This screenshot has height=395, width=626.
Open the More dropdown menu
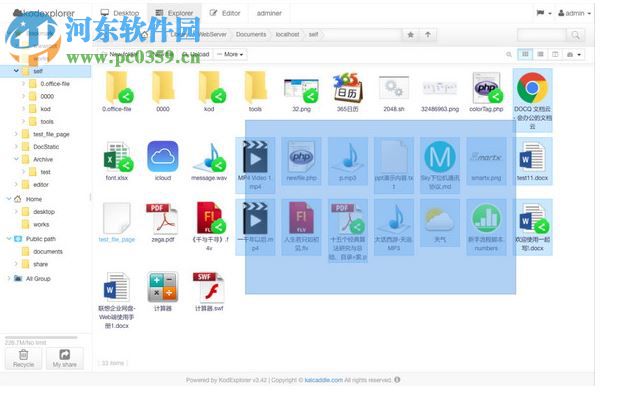[x=230, y=54]
